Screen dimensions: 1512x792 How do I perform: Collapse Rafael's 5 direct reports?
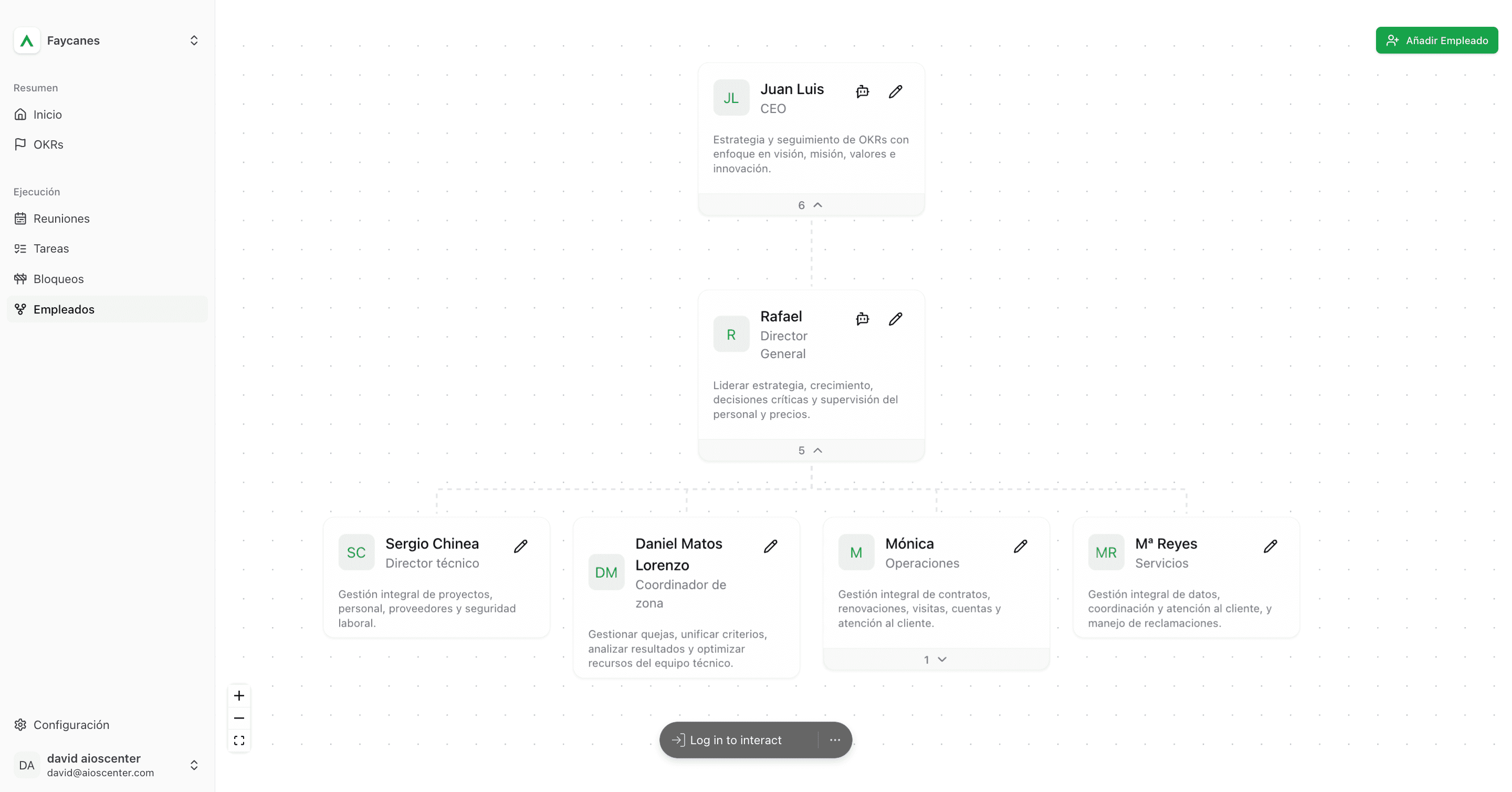[x=811, y=450]
